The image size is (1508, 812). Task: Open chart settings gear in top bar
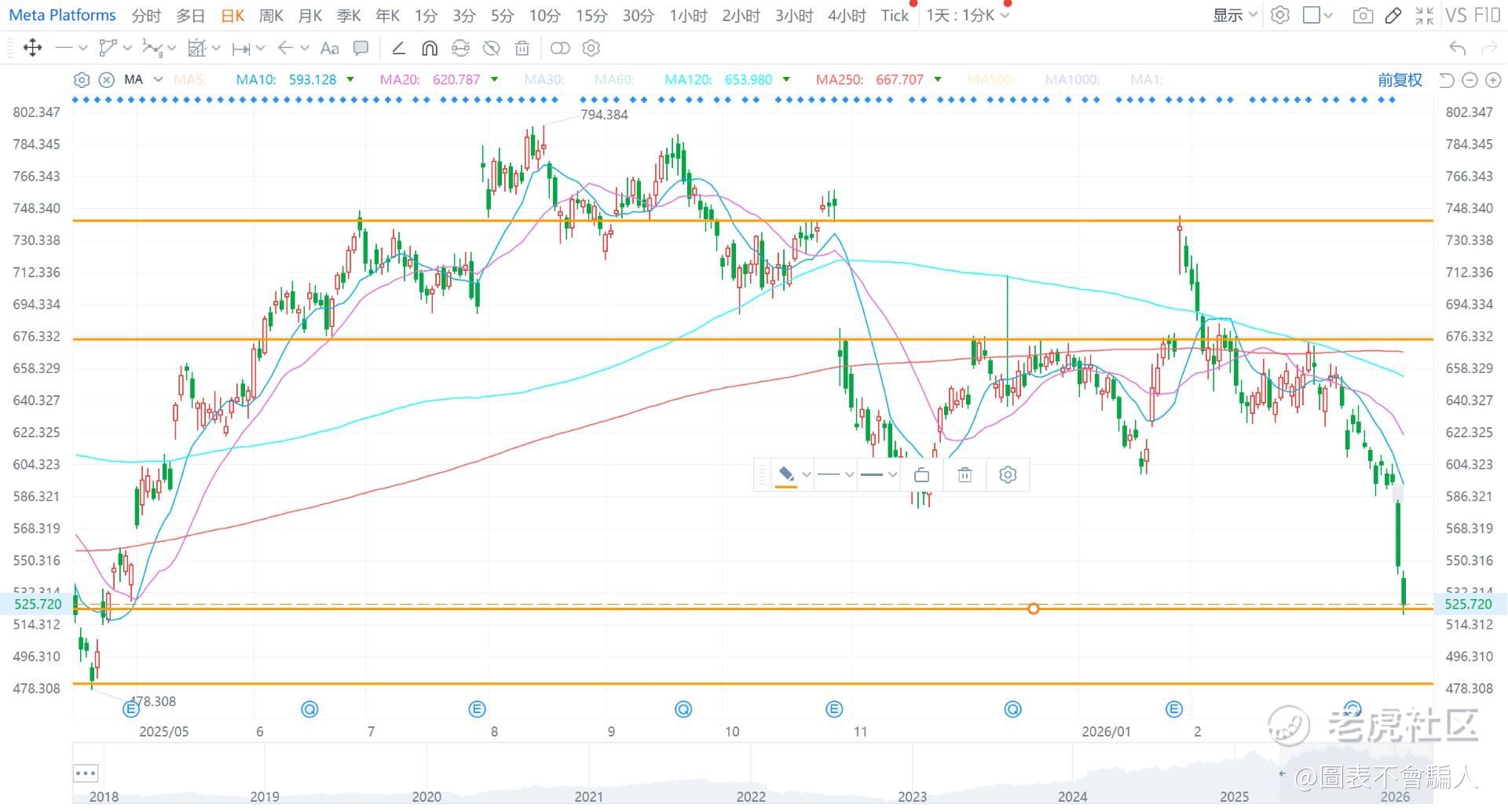tap(1280, 15)
